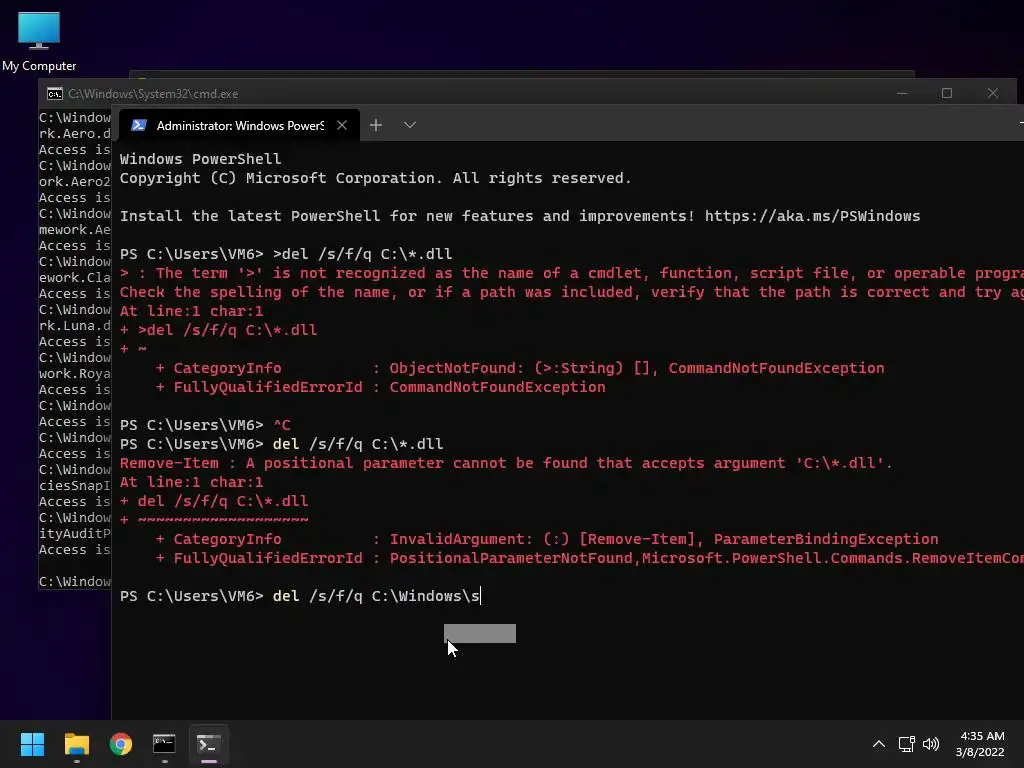Click the PowerShell icon on the tab
Screen dimensions: 1024x768
tap(138, 125)
